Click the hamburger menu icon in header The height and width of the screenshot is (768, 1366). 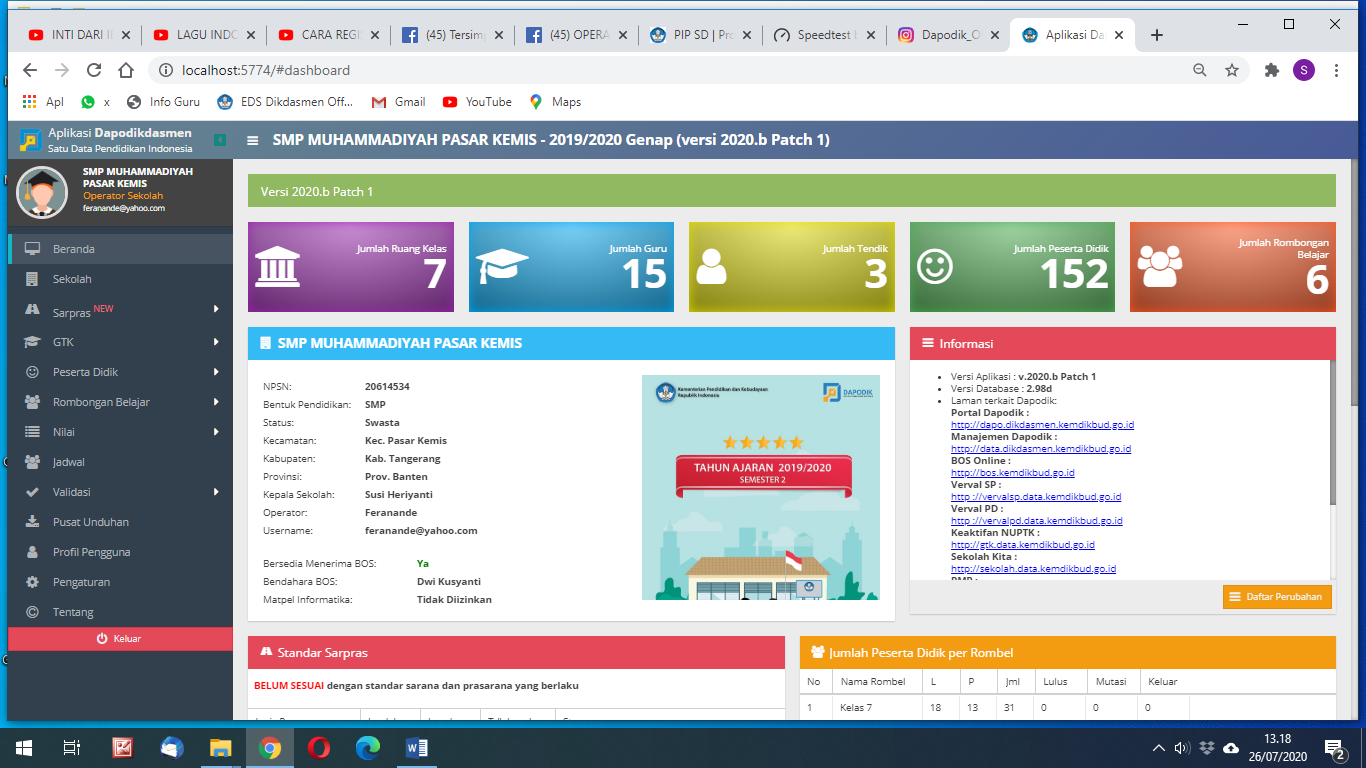[253, 141]
